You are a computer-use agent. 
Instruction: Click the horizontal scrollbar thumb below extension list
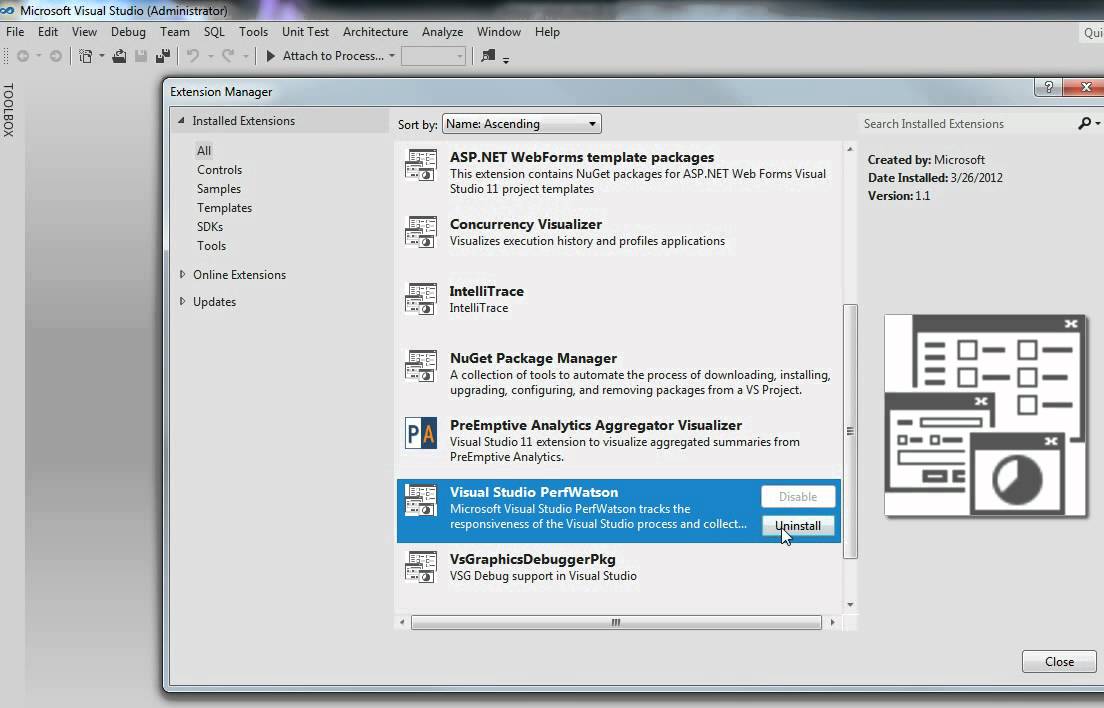click(x=616, y=622)
